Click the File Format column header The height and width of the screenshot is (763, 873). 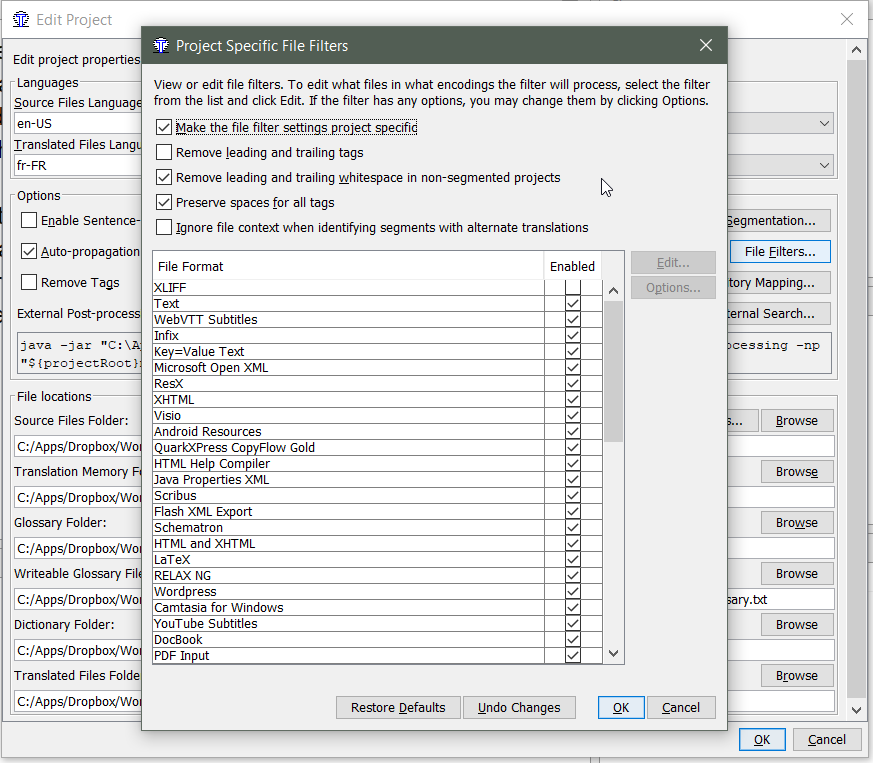pos(348,266)
